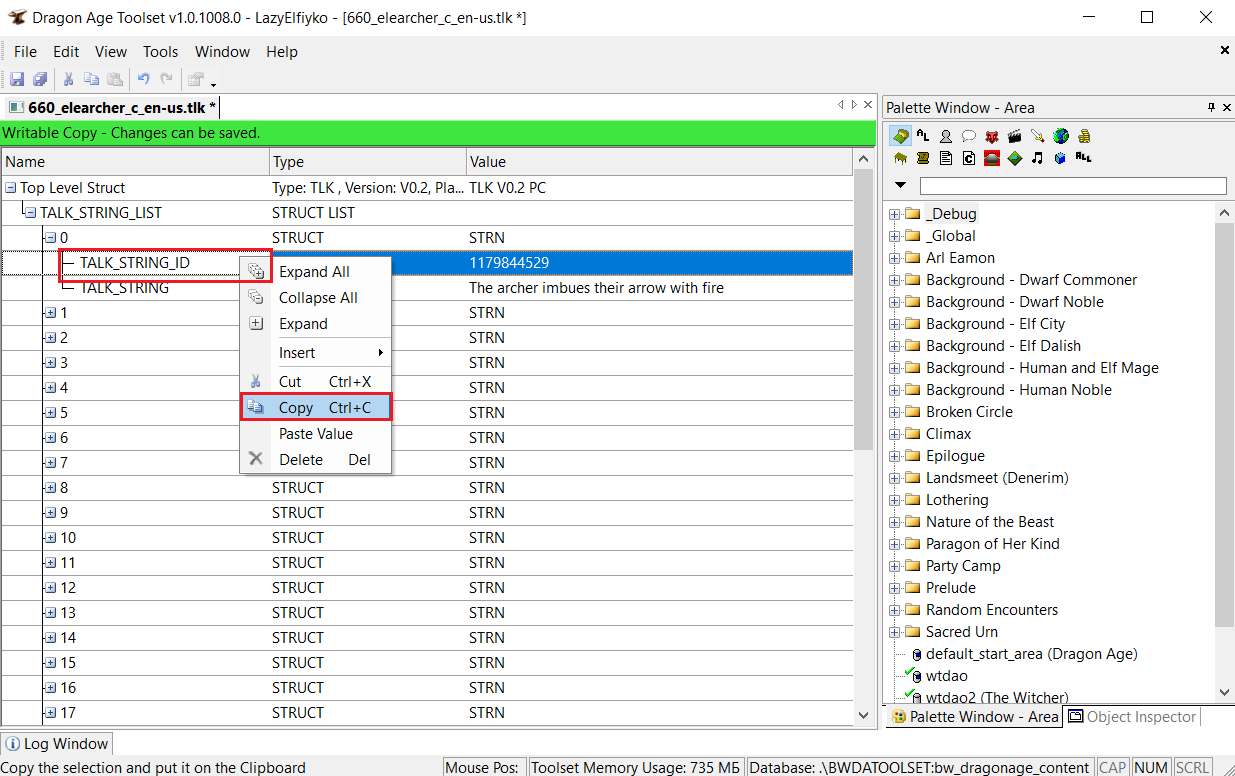Select the music note palette icon

[1037, 158]
